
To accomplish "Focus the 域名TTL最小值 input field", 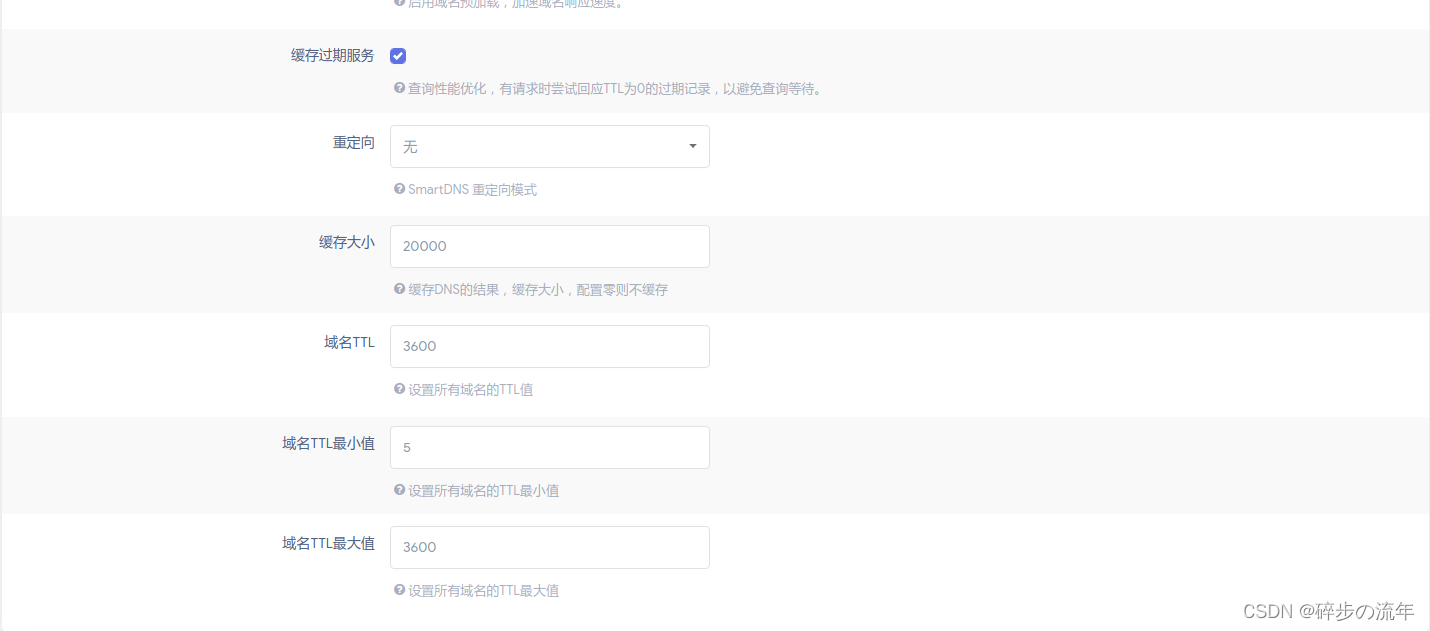I will tap(550, 447).
